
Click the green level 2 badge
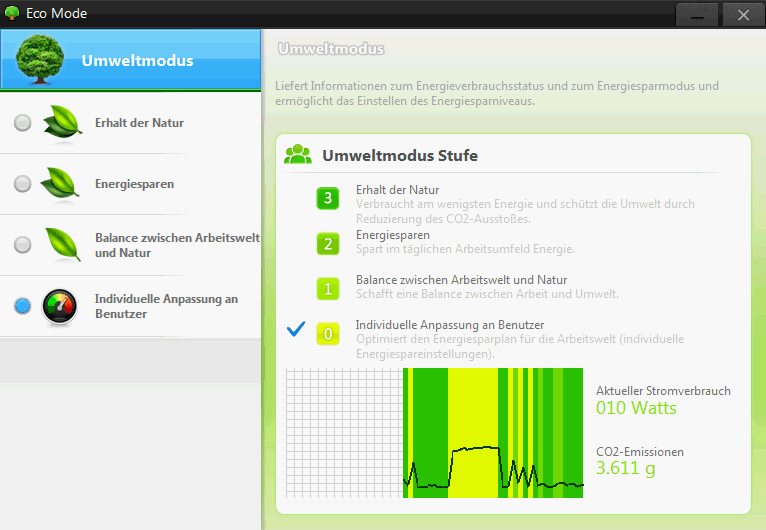pos(328,243)
